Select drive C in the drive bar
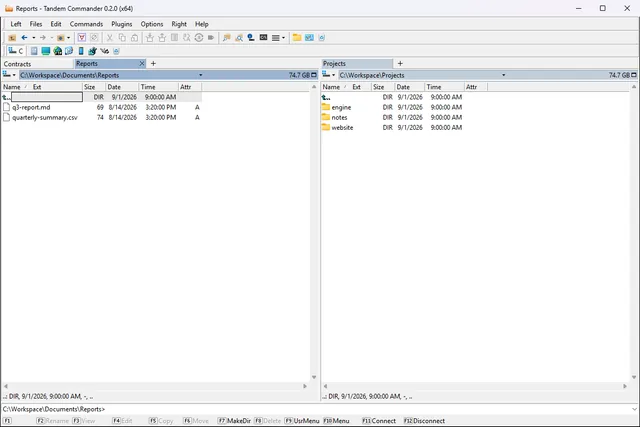This screenshot has width=640, height=427. pos(16,51)
